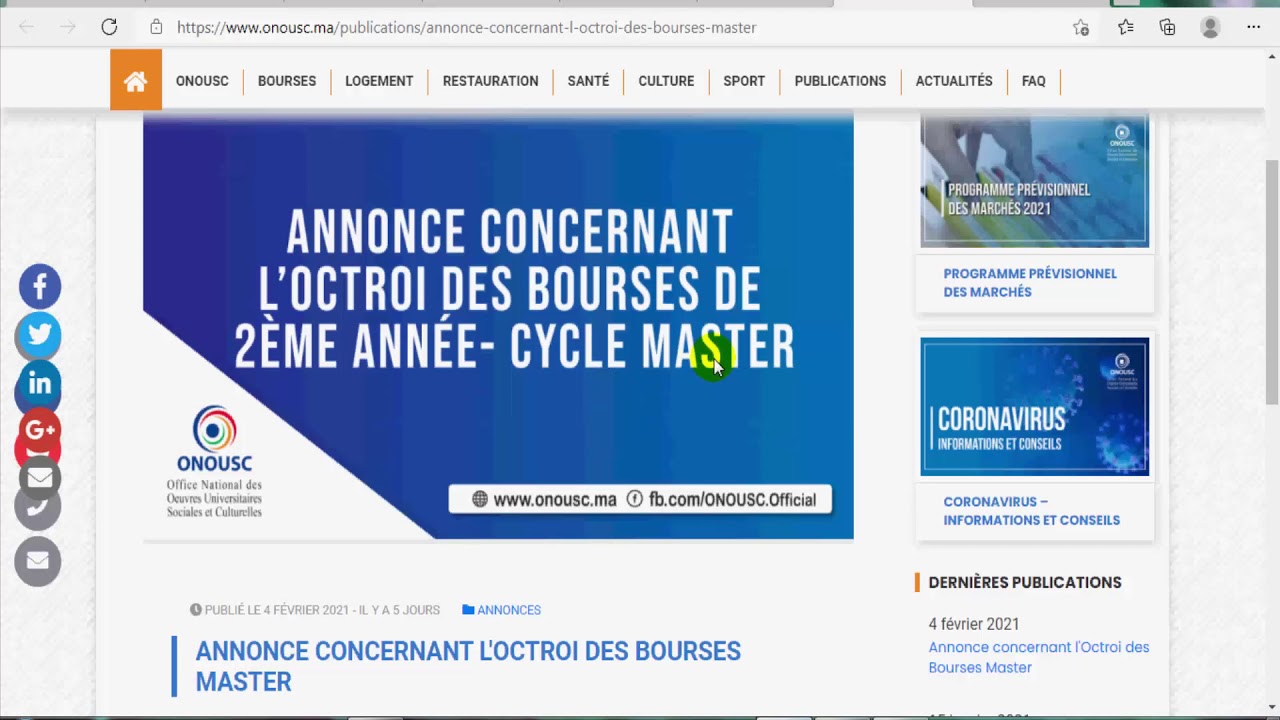The height and width of the screenshot is (720, 1280).
Task: Click the Programme Prévisionnel 2021 thumbnail
Action: coord(1034,181)
